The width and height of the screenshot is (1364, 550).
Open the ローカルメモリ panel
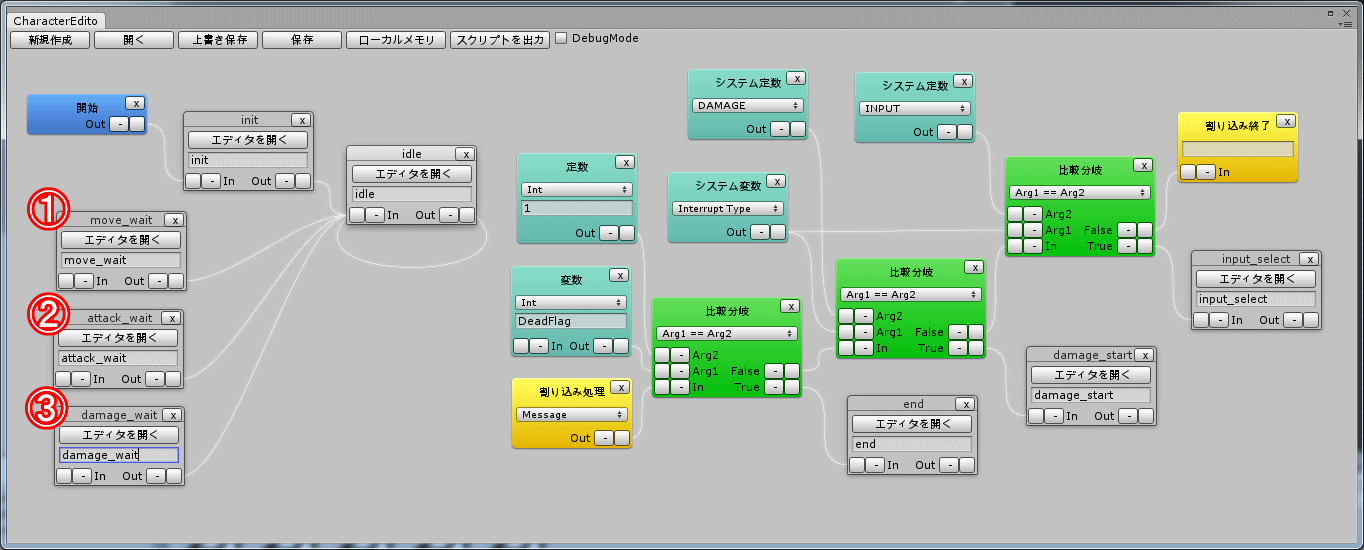396,40
